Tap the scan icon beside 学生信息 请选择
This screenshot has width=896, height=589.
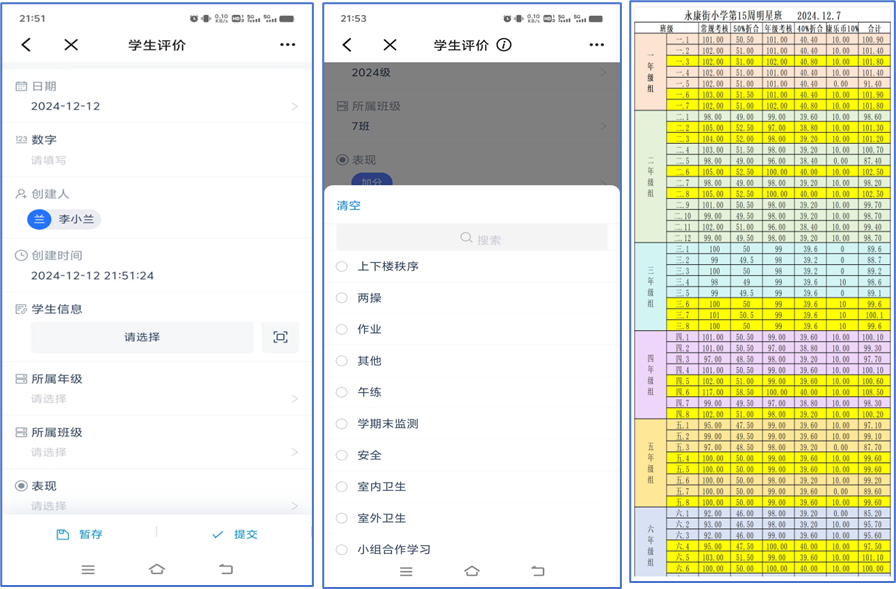(280, 338)
